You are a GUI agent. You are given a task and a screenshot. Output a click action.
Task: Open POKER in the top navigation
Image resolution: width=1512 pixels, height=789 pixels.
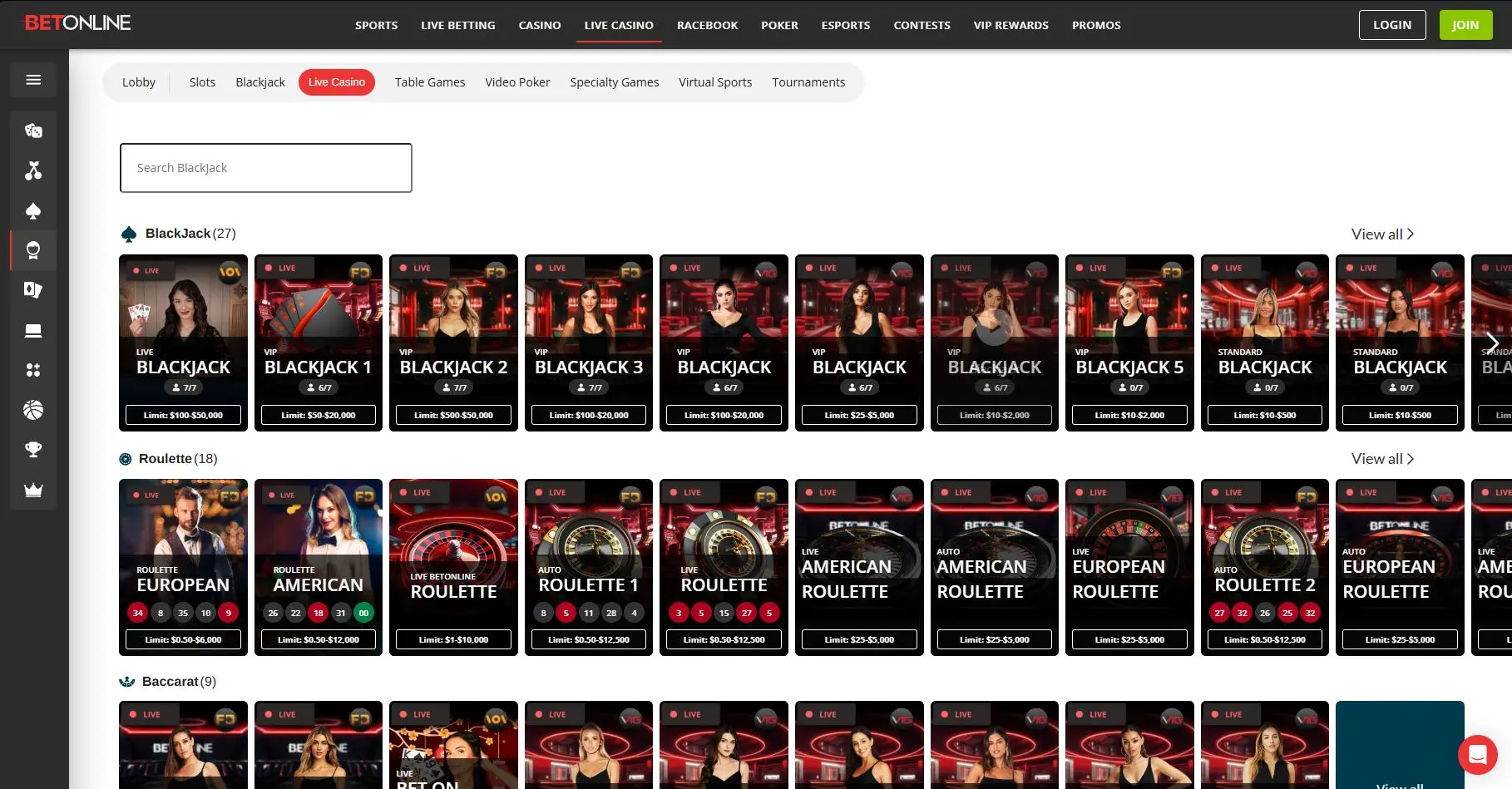(779, 25)
